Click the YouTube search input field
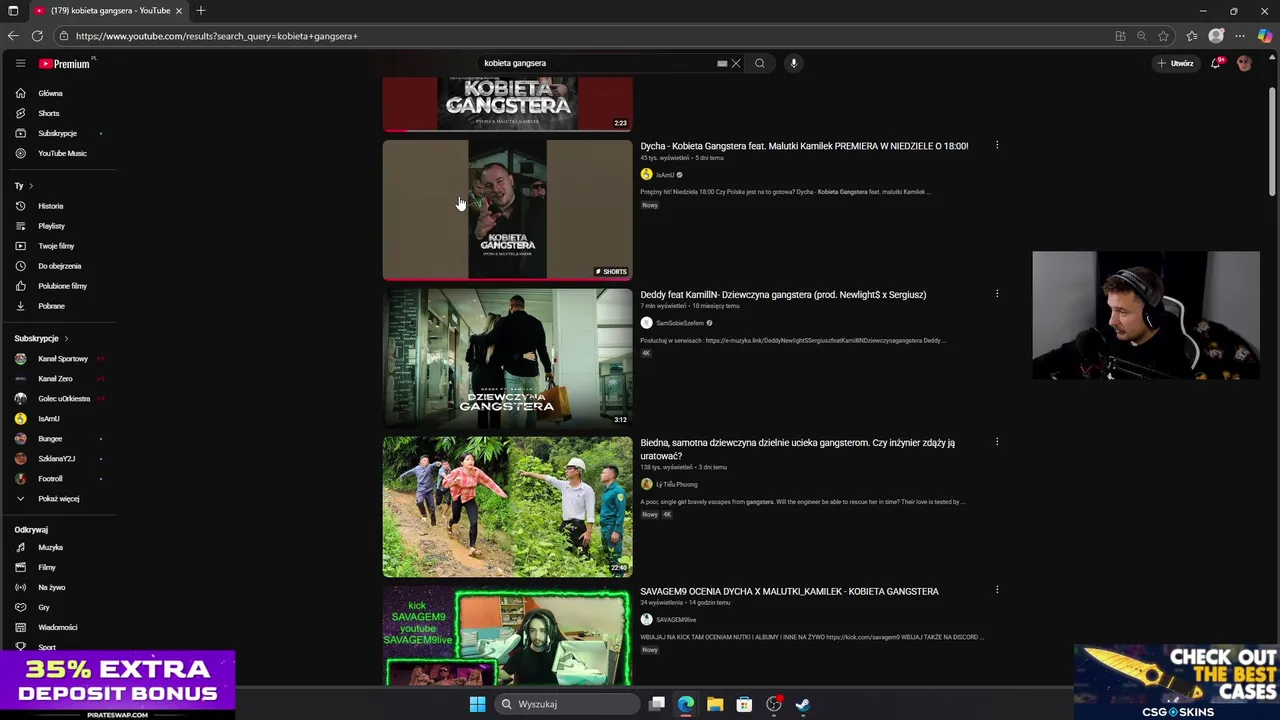The height and width of the screenshot is (720, 1280). click(596, 63)
